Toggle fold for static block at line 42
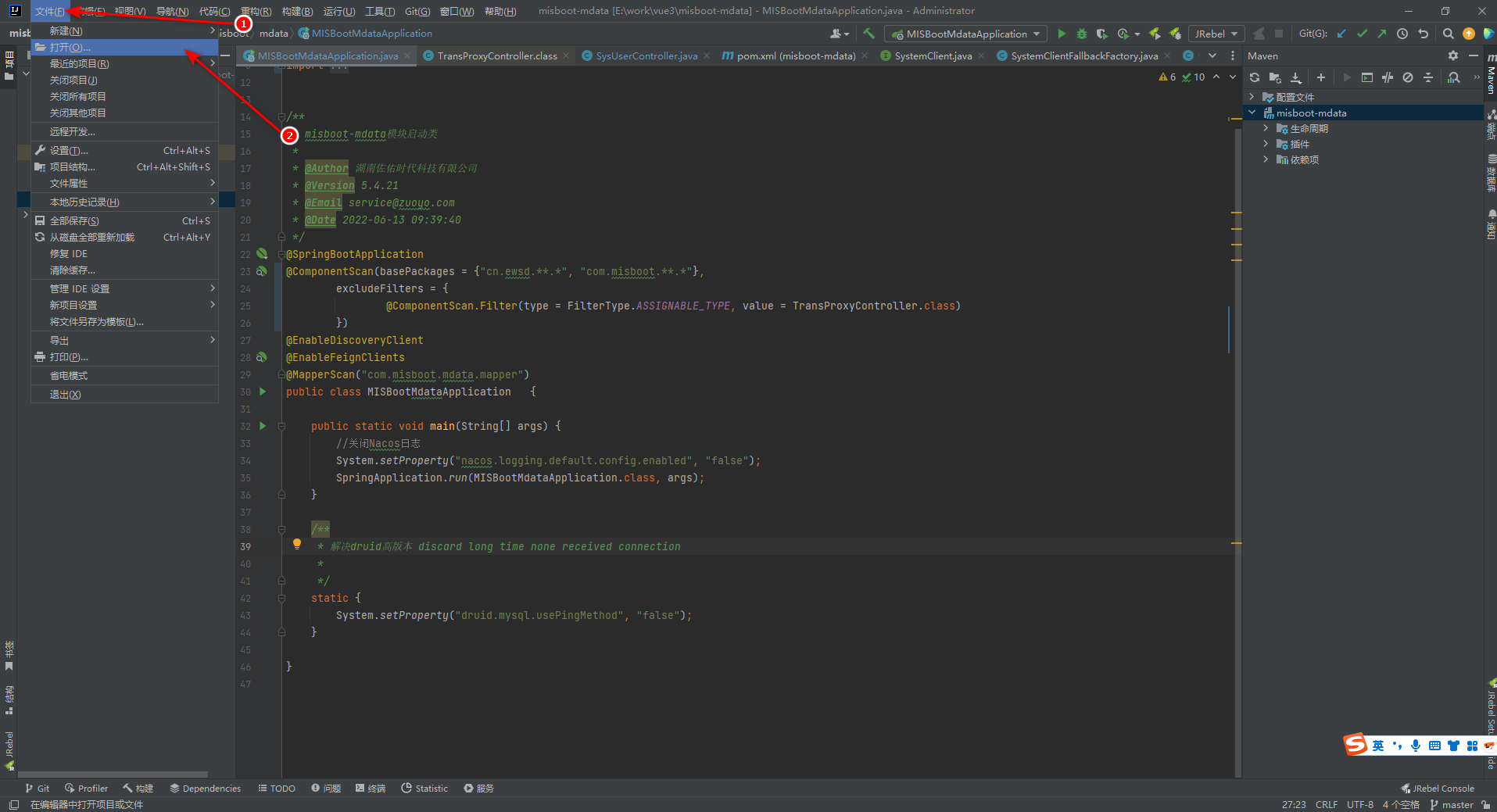The width and height of the screenshot is (1497, 812). [281, 598]
